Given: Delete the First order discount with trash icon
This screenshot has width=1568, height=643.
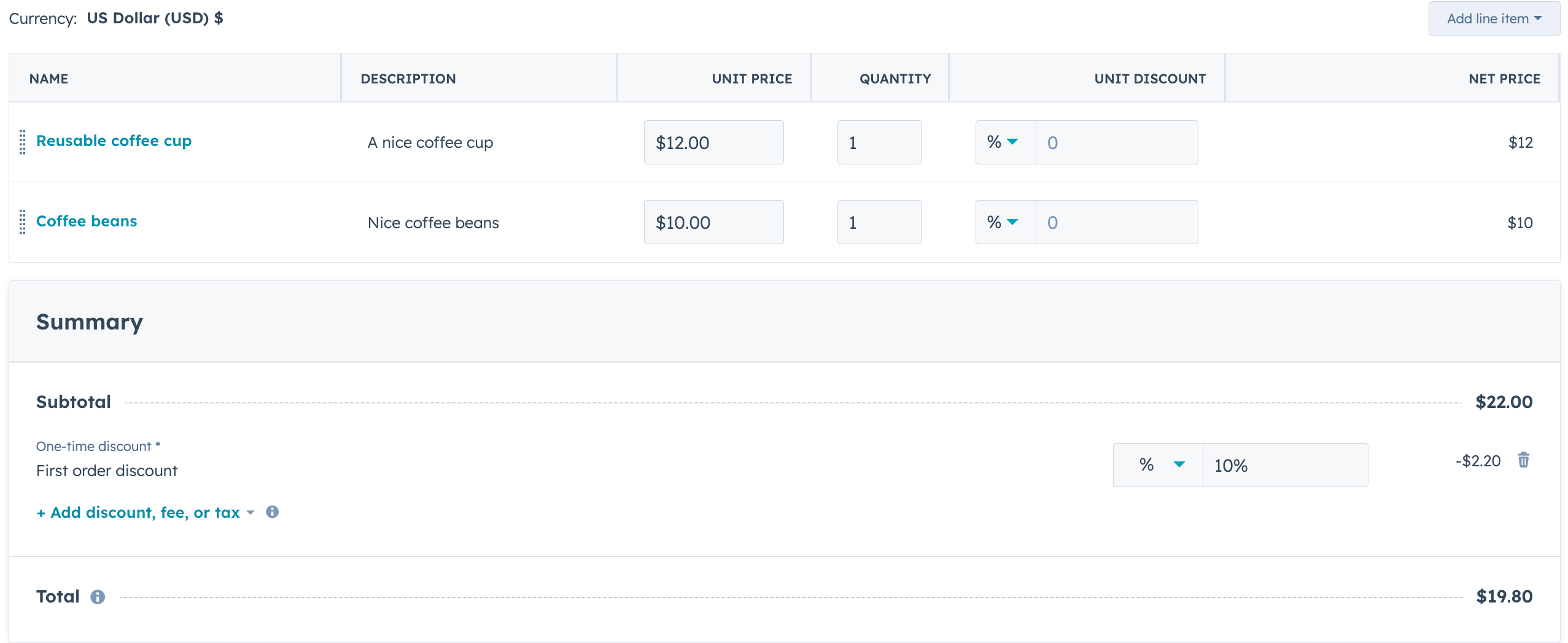Looking at the screenshot, I should pos(1523,460).
